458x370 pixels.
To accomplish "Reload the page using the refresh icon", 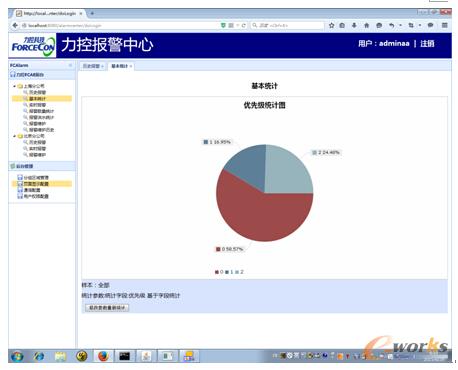I will tap(244, 25).
